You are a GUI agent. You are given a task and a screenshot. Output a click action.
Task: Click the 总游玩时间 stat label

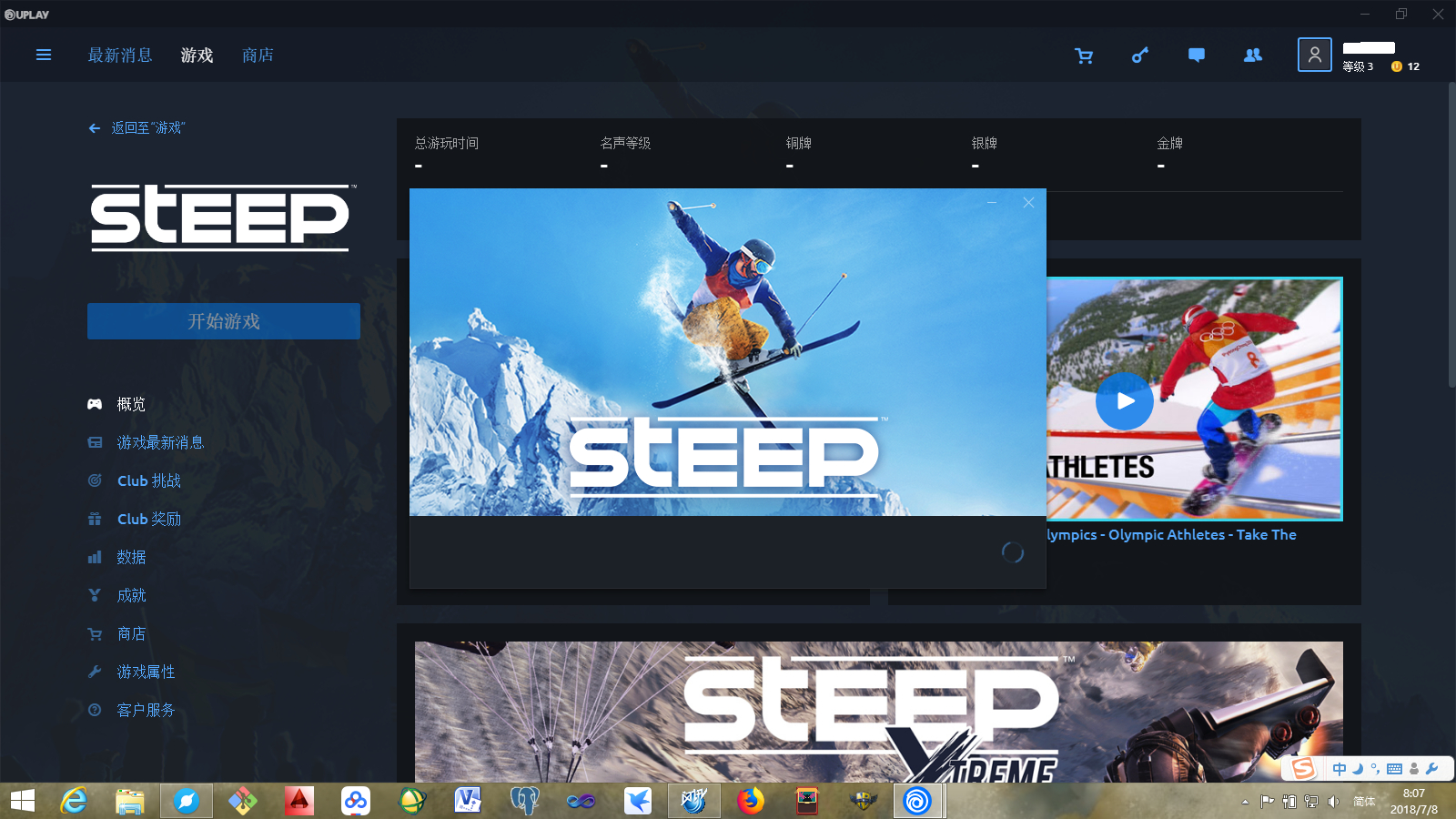(x=447, y=143)
